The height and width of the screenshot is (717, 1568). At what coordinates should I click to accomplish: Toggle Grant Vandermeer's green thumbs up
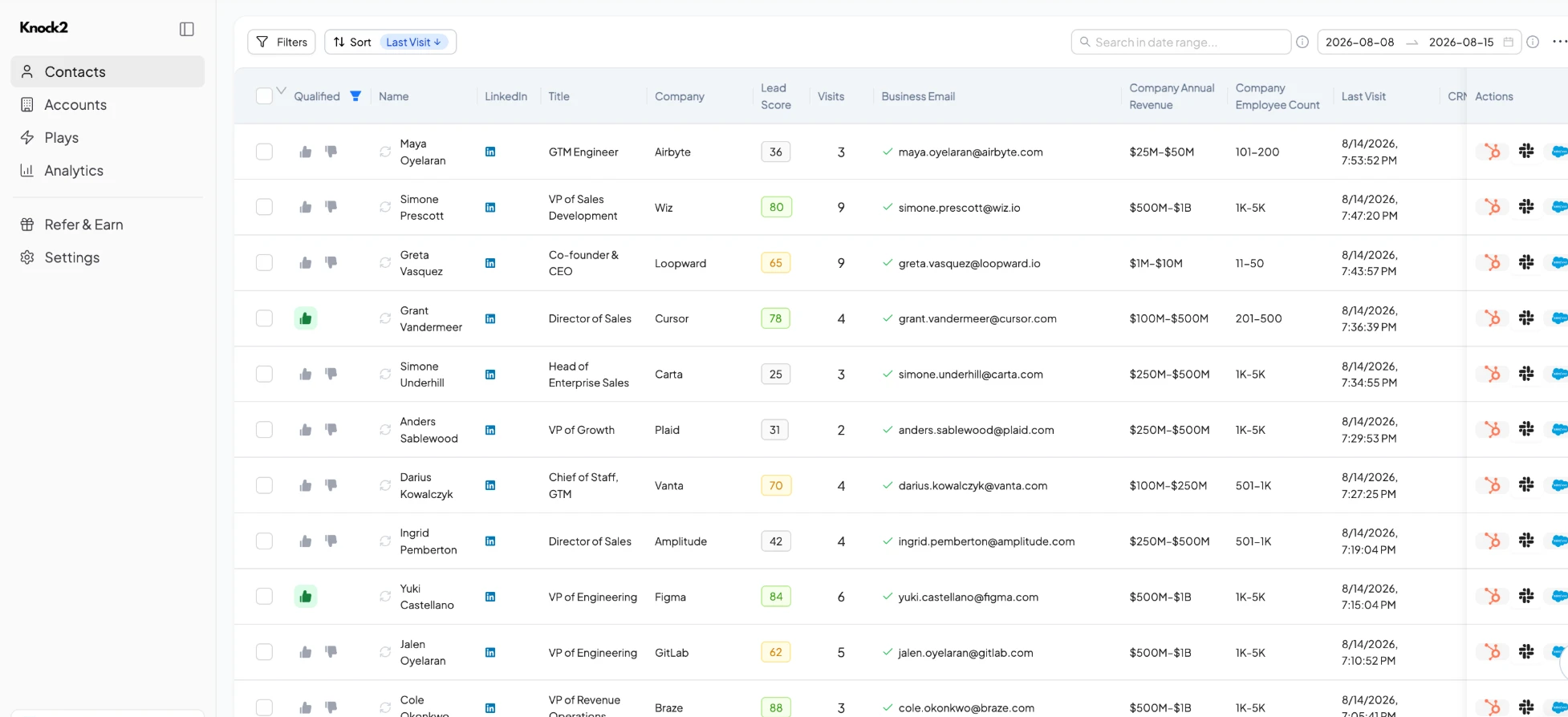306,318
